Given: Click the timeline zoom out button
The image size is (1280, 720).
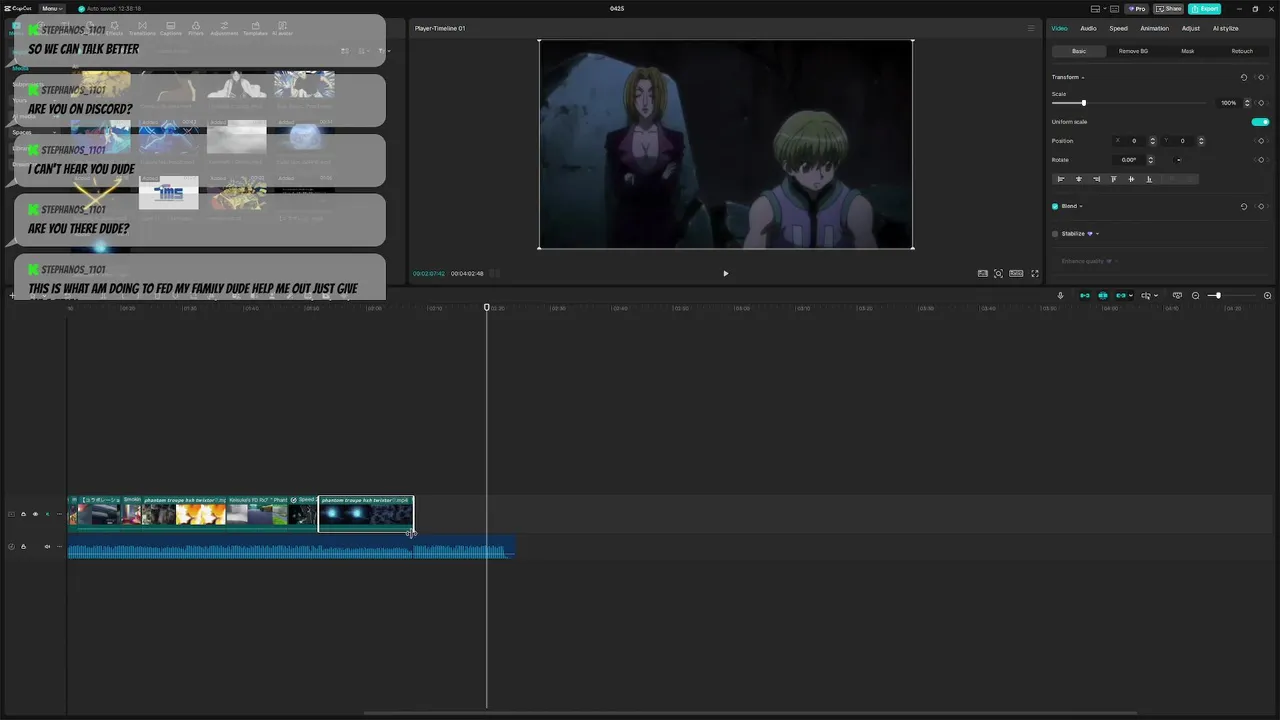Looking at the screenshot, I should click(1195, 296).
